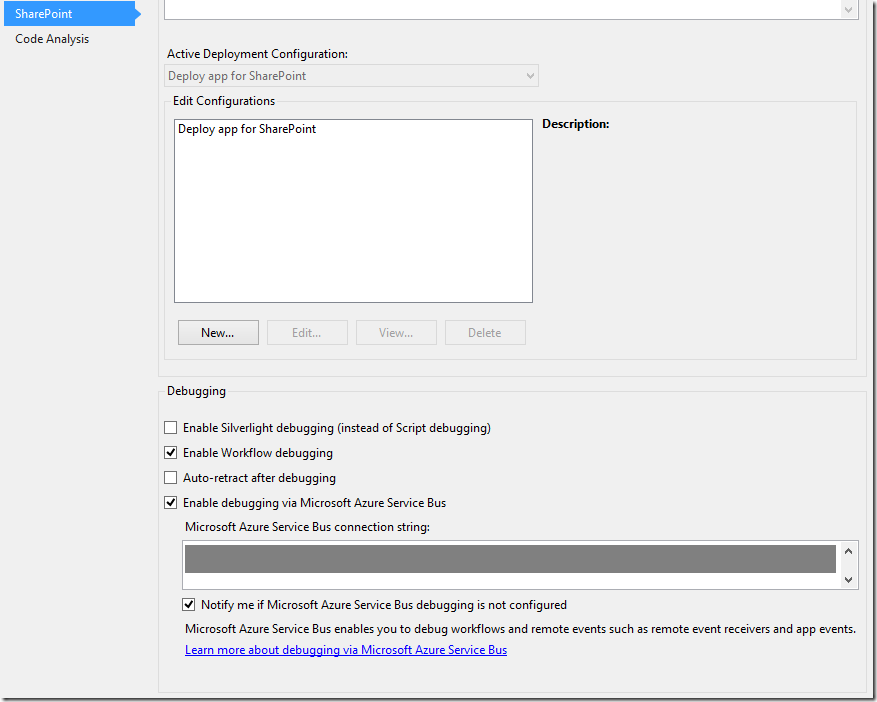This screenshot has height=702, width=877.
Task: Click the Delete configuration button
Action: pyautogui.click(x=485, y=333)
